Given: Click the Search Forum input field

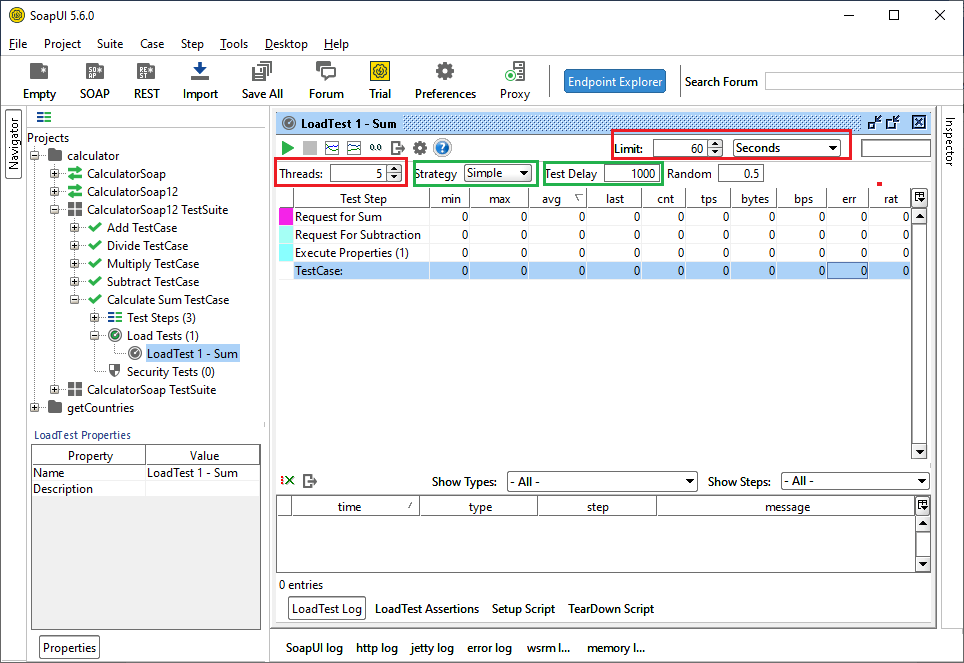Looking at the screenshot, I should point(864,81).
